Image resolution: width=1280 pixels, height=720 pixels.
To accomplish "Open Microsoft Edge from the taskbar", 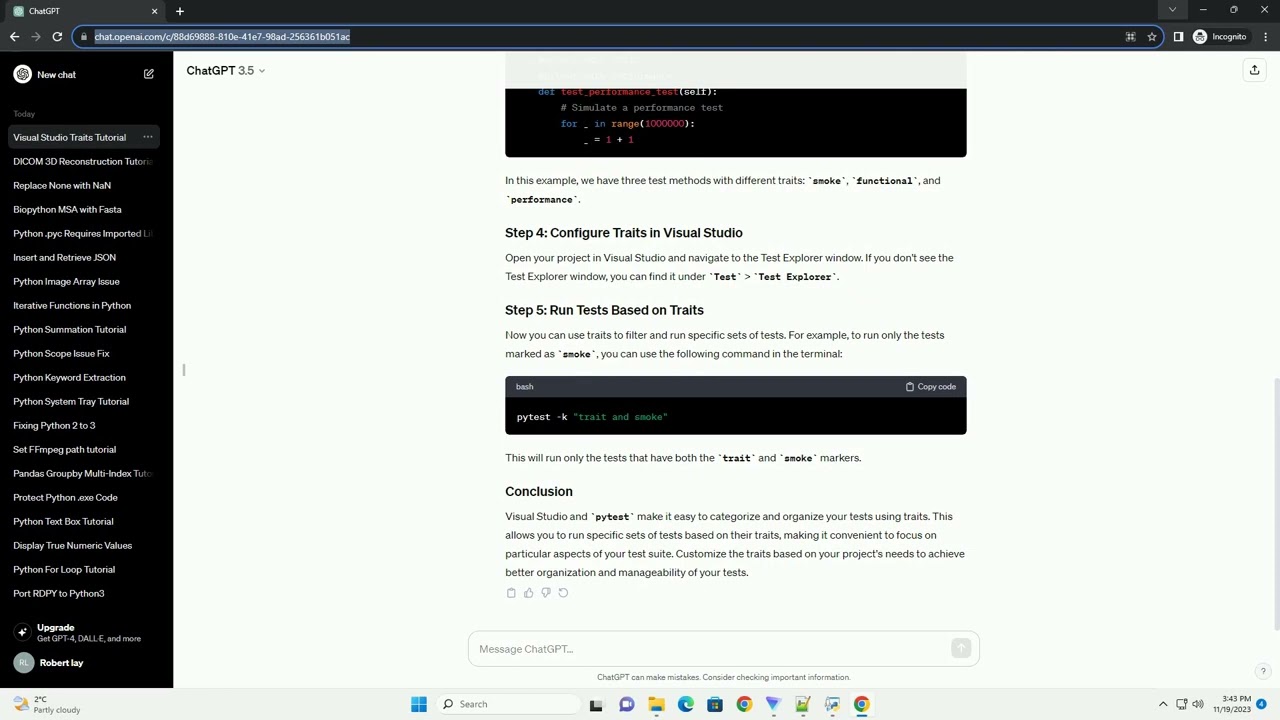I will [686, 704].
